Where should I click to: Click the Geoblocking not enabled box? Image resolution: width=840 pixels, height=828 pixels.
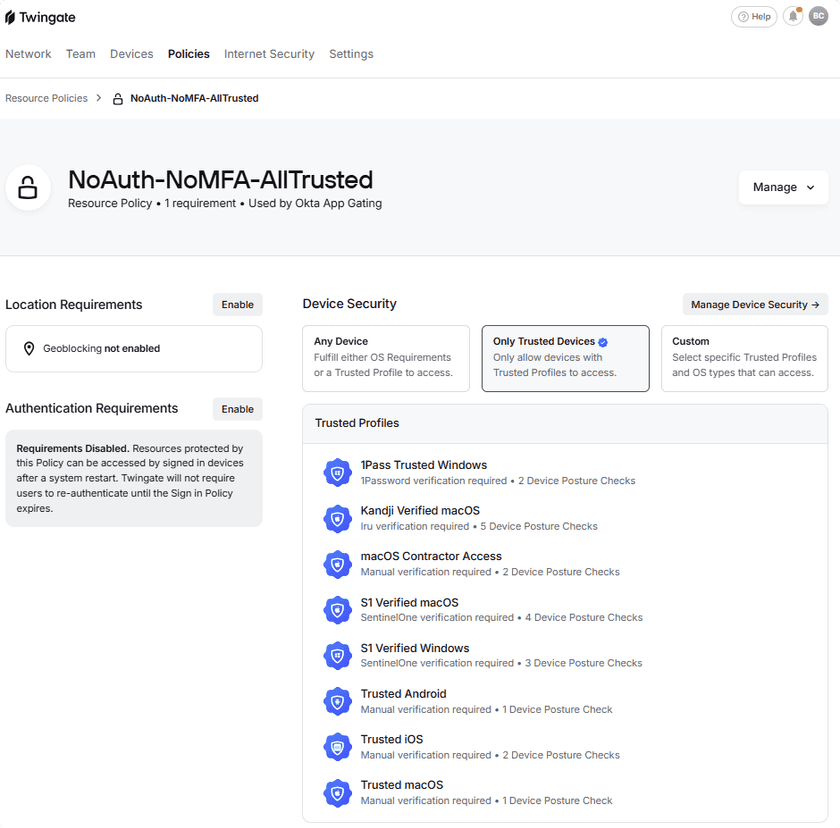point(134,349)
